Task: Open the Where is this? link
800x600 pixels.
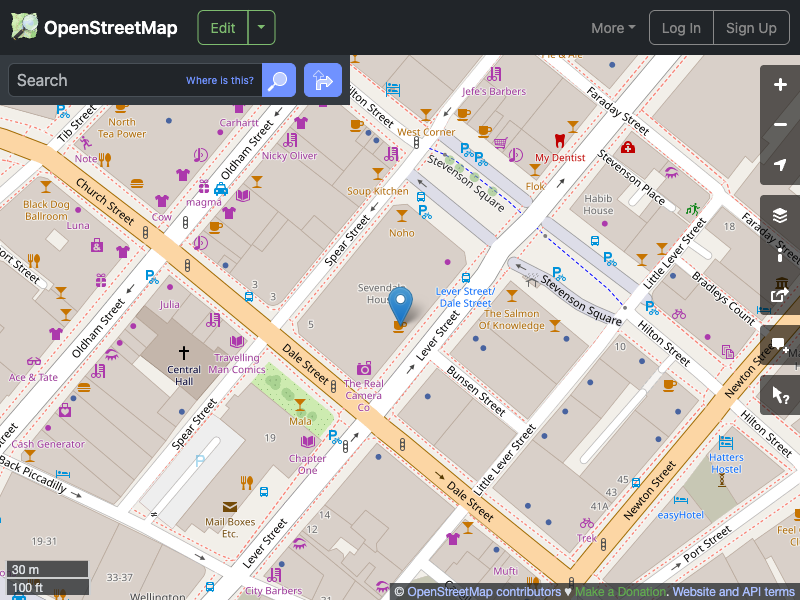Action: [219, 80]
